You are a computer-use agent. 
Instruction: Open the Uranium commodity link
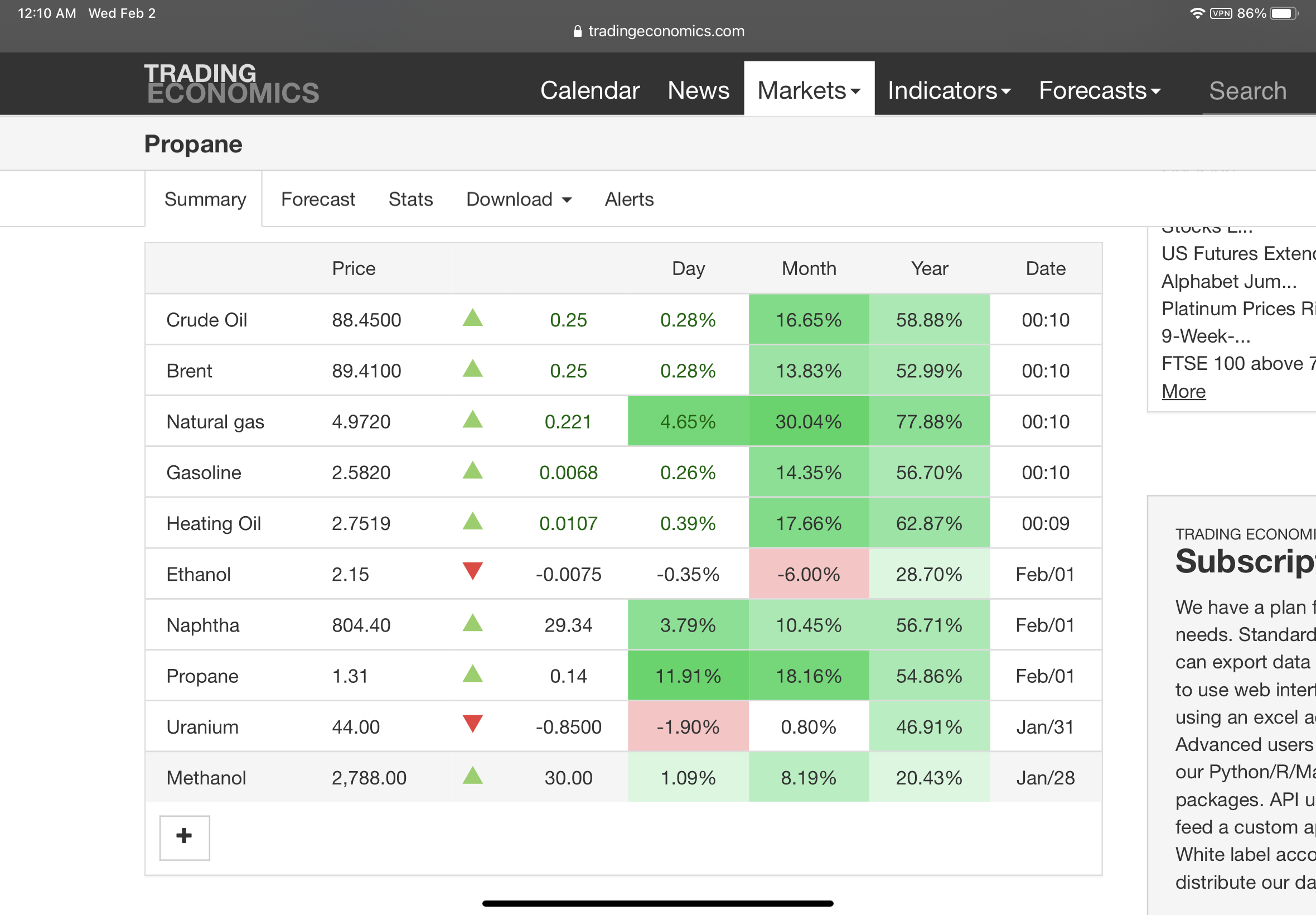click(x=202, y=726)
